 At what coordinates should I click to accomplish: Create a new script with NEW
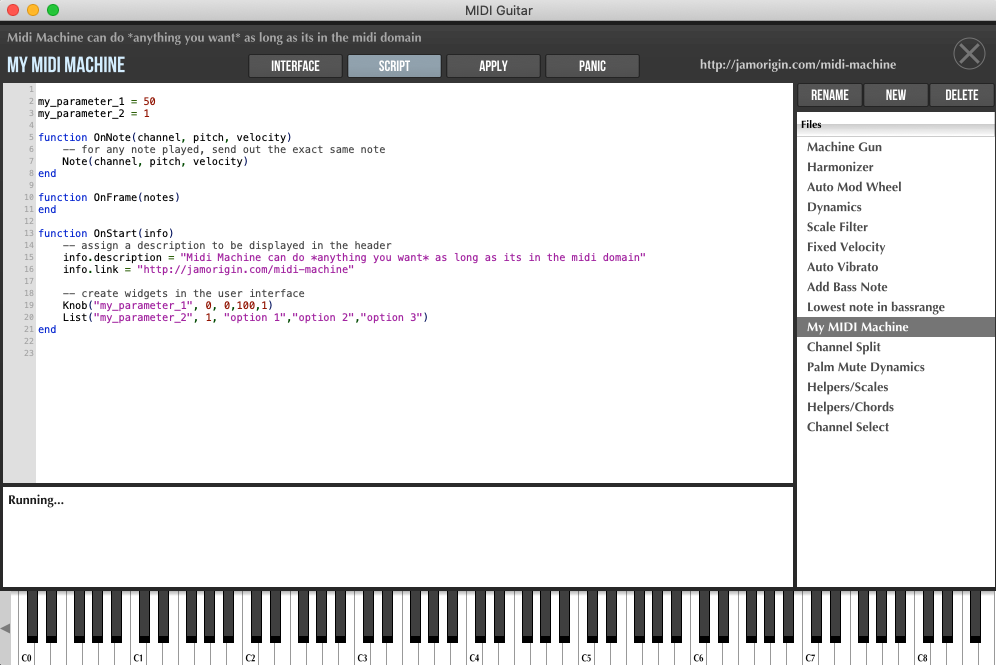point(896,95)
